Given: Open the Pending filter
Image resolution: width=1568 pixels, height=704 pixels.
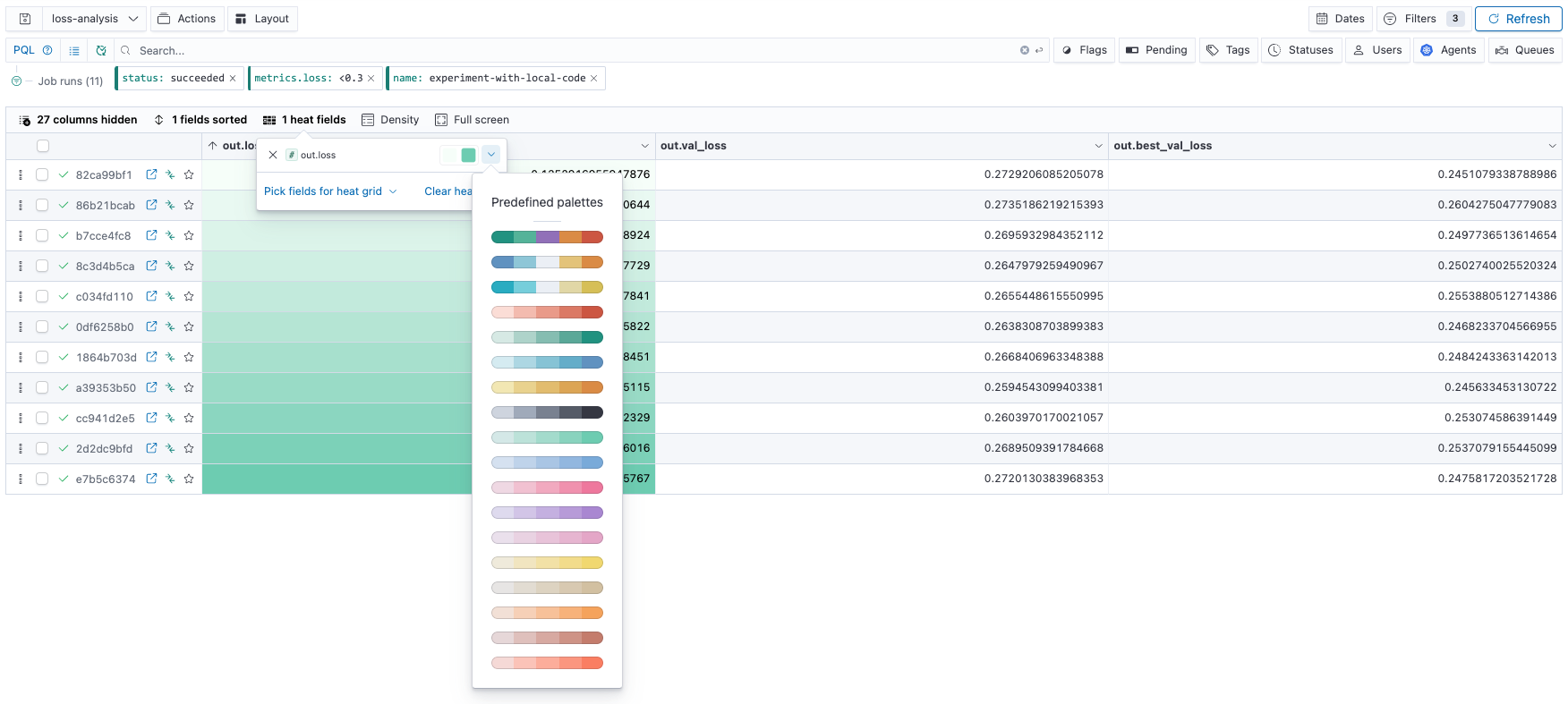Looking at the screenshot, I should point(1157,50).
